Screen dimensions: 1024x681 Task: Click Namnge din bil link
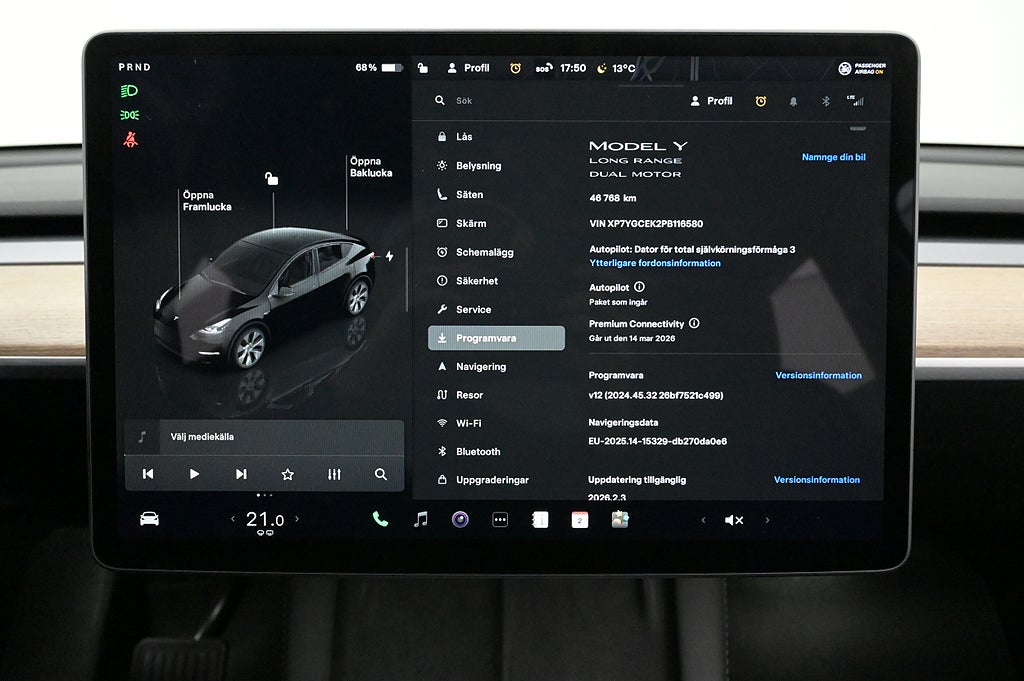click(x=833, y=158)
